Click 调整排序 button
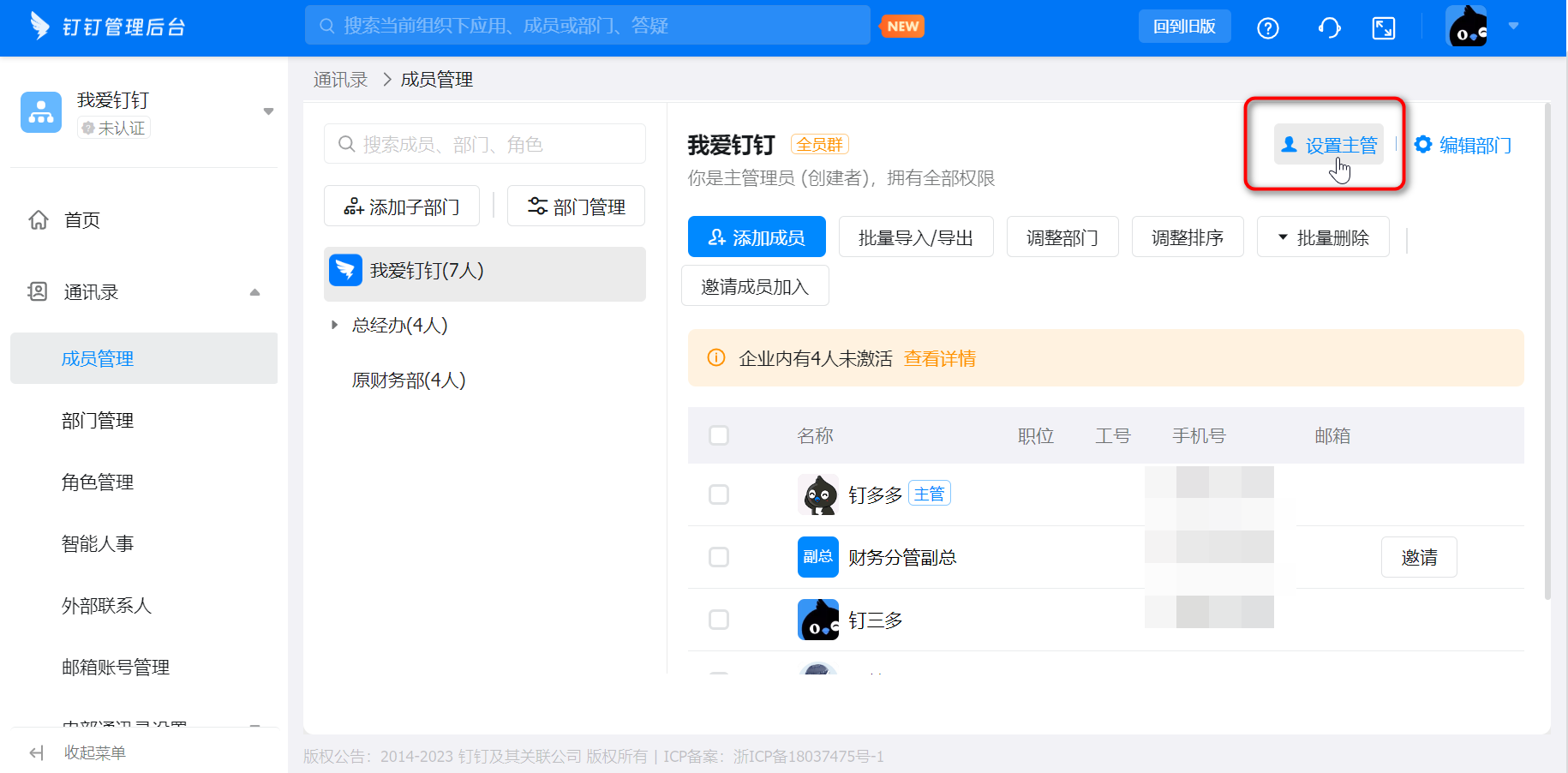Viewport: 1568px width, 773px height. pyautogui.click(x=1188, y=237)
